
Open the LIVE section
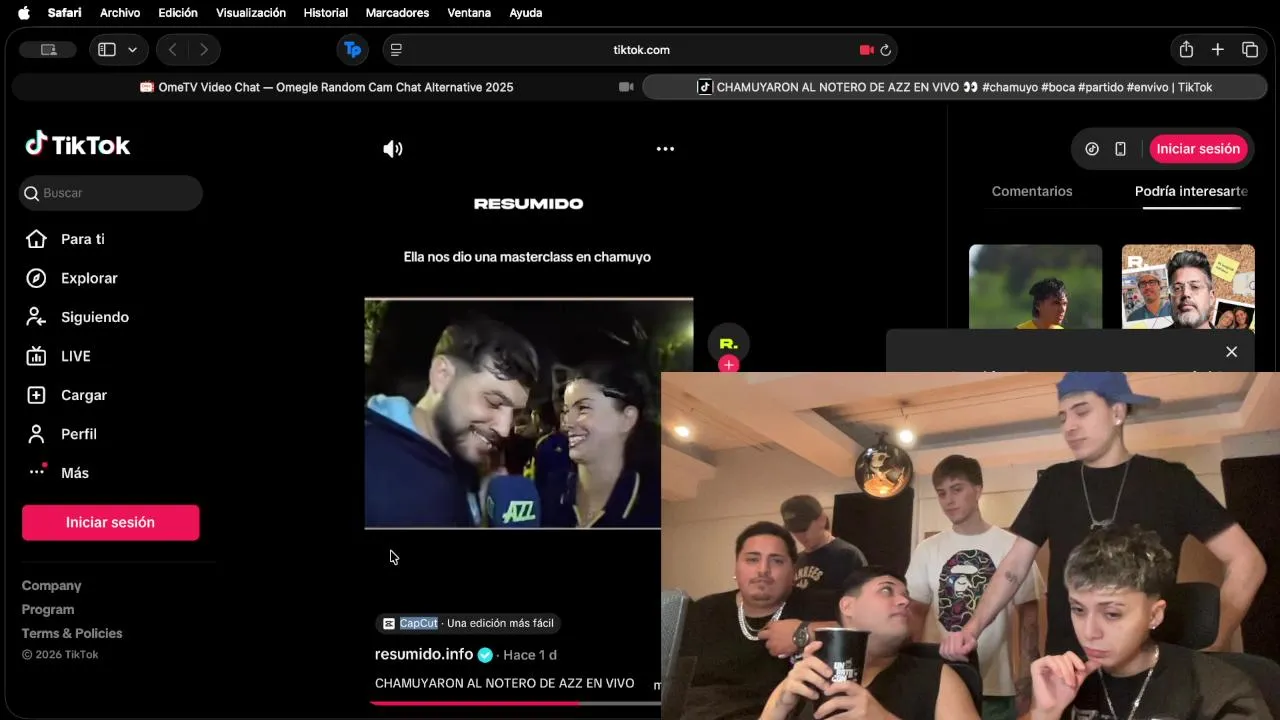(x=58, y=356)
